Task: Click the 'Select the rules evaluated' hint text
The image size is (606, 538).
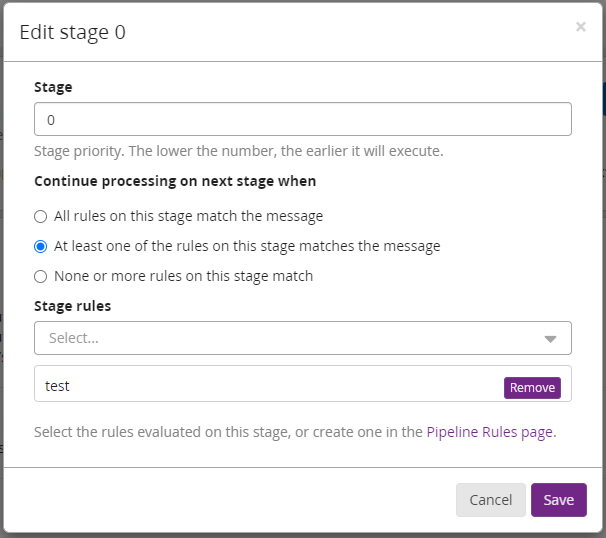Action: click(229, 432)
